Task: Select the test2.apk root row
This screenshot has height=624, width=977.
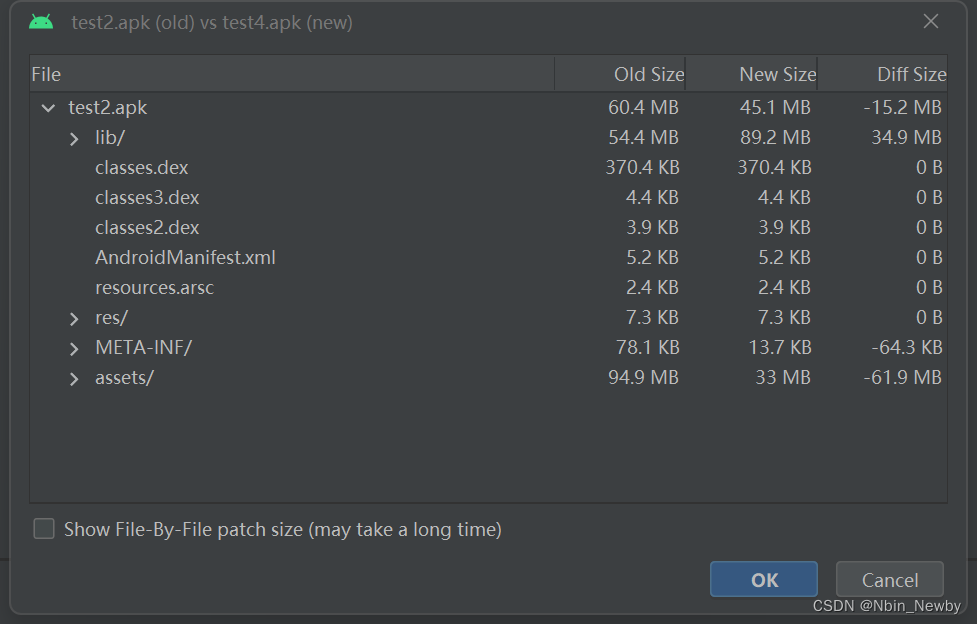Action: (108, 108)
